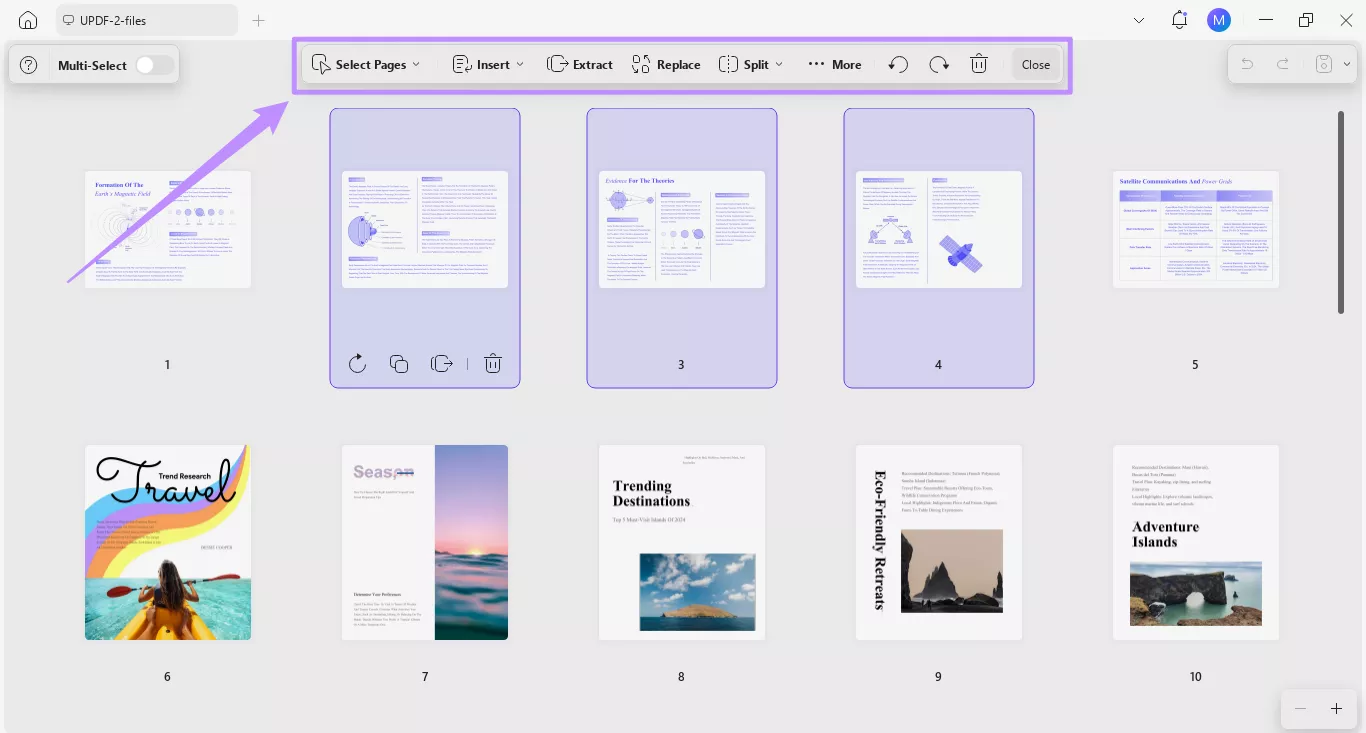Open the Select Pages dropdown

pyautogui.click(x=366, y=63)
